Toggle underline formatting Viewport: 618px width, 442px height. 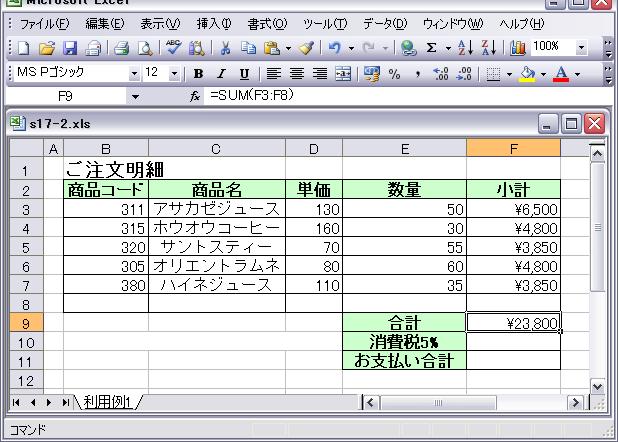click(244, 74)
